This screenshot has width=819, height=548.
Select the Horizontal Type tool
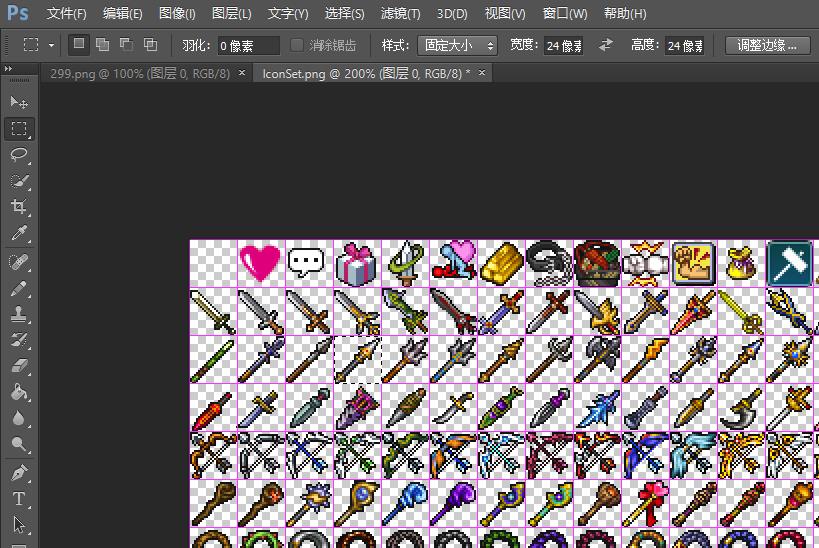[x=19, y=499]
